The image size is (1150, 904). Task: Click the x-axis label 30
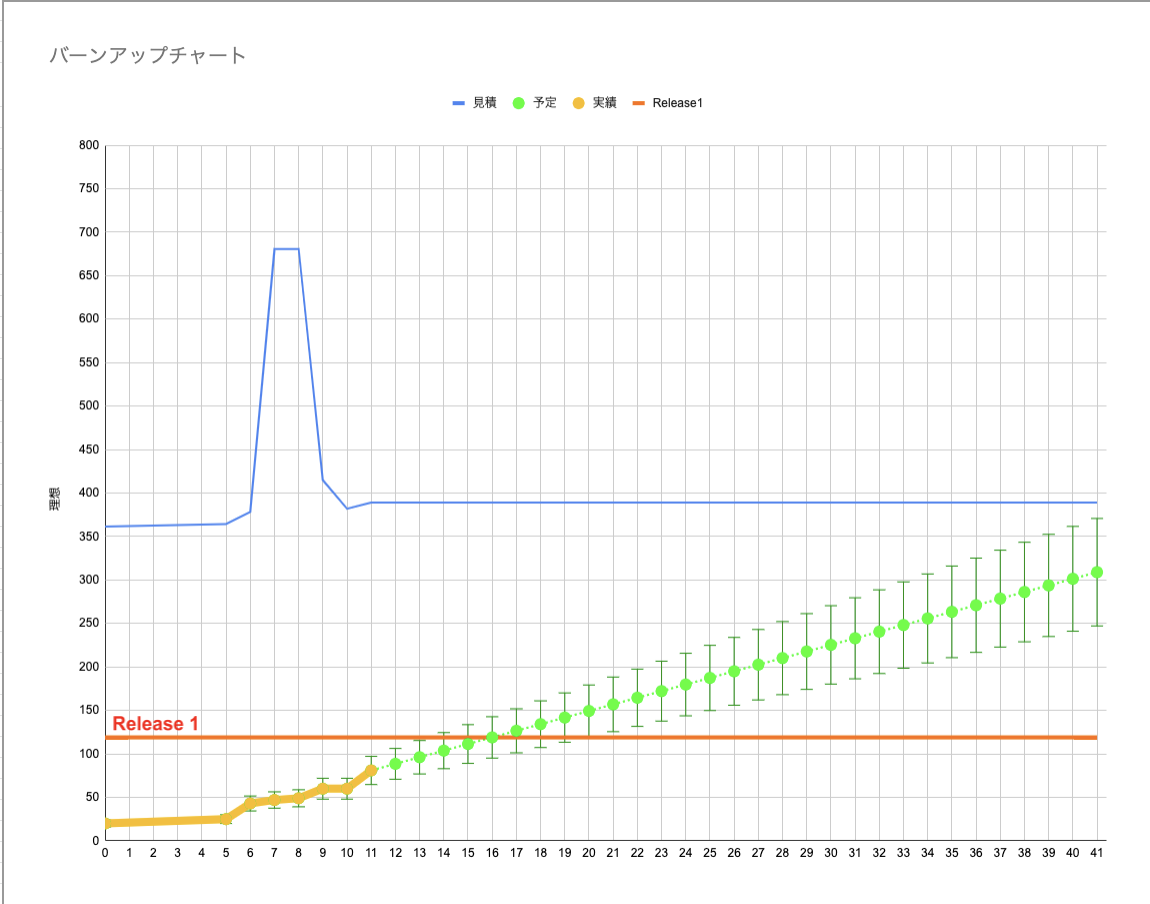831,853
